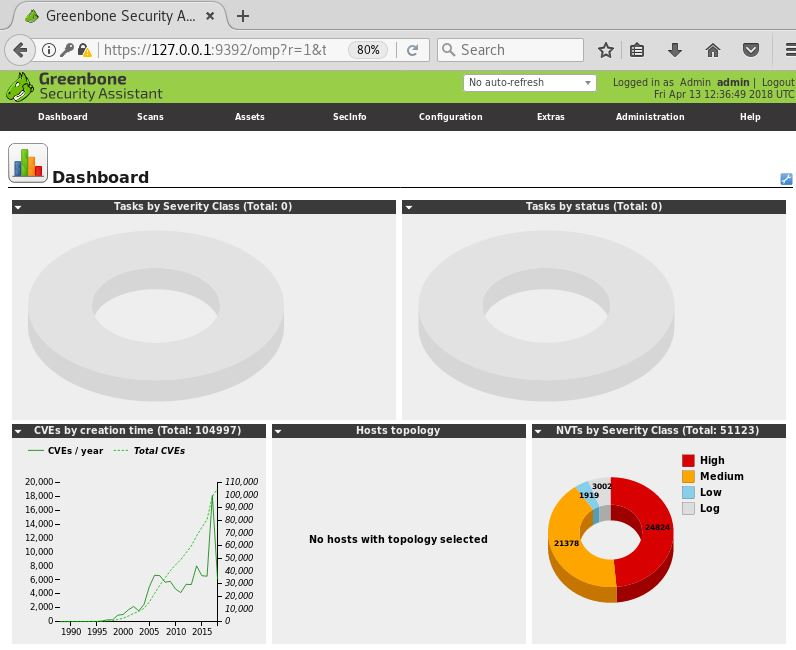Open Tasks by Severity Class chart menu arrow
Image resolution: width=796 pixels, height=650 pixels.
(x=18, y=207)
